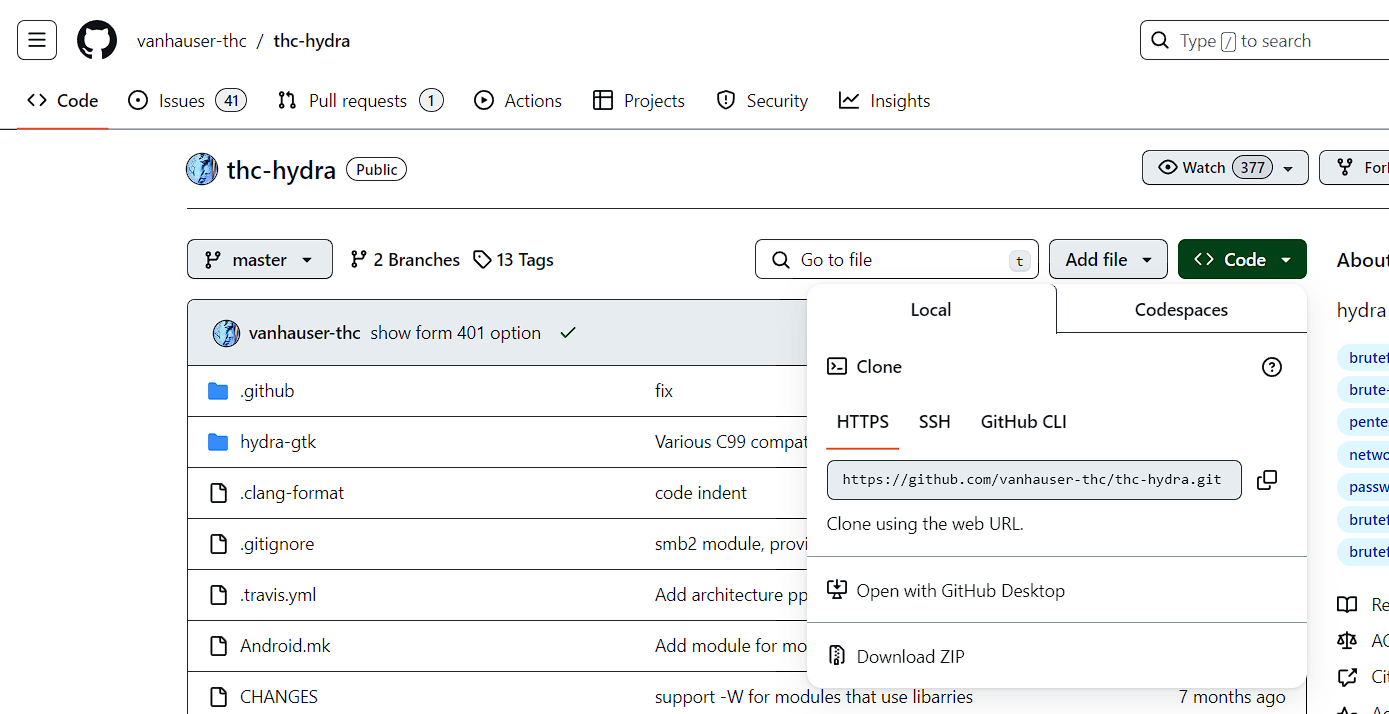Toggle the green Code dropdown button
The image size is (1389, 714).
(1242, 259)
